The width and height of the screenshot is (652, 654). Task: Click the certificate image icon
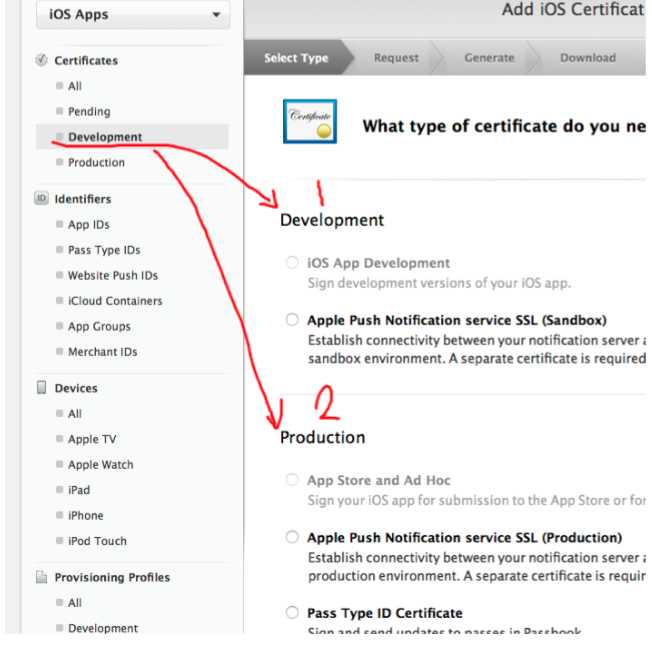pyautogui.click(x=310, y=121)
